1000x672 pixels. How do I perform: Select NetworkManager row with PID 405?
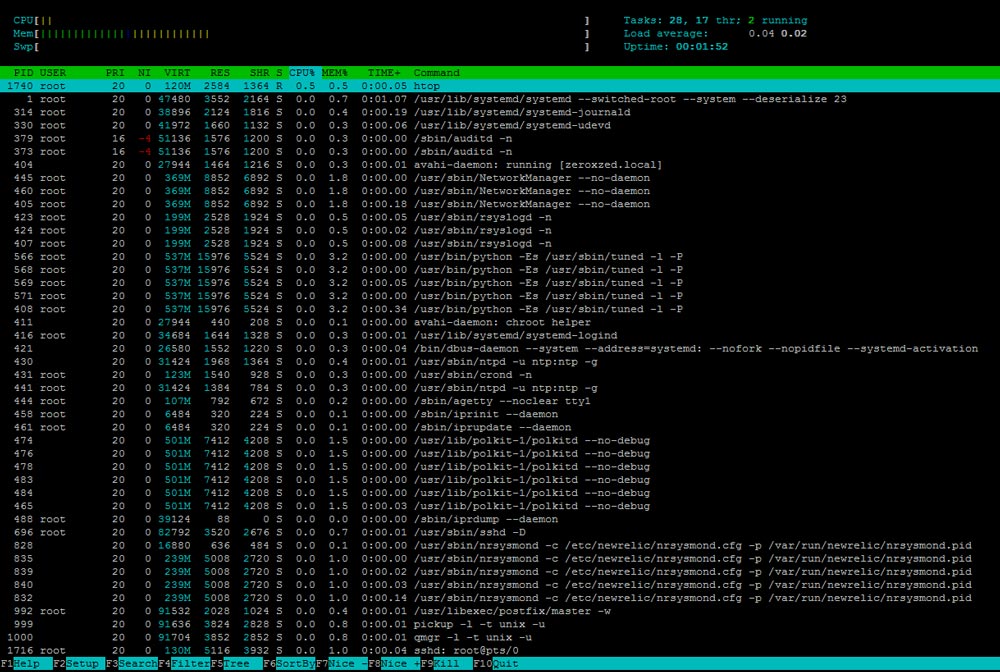500,204
